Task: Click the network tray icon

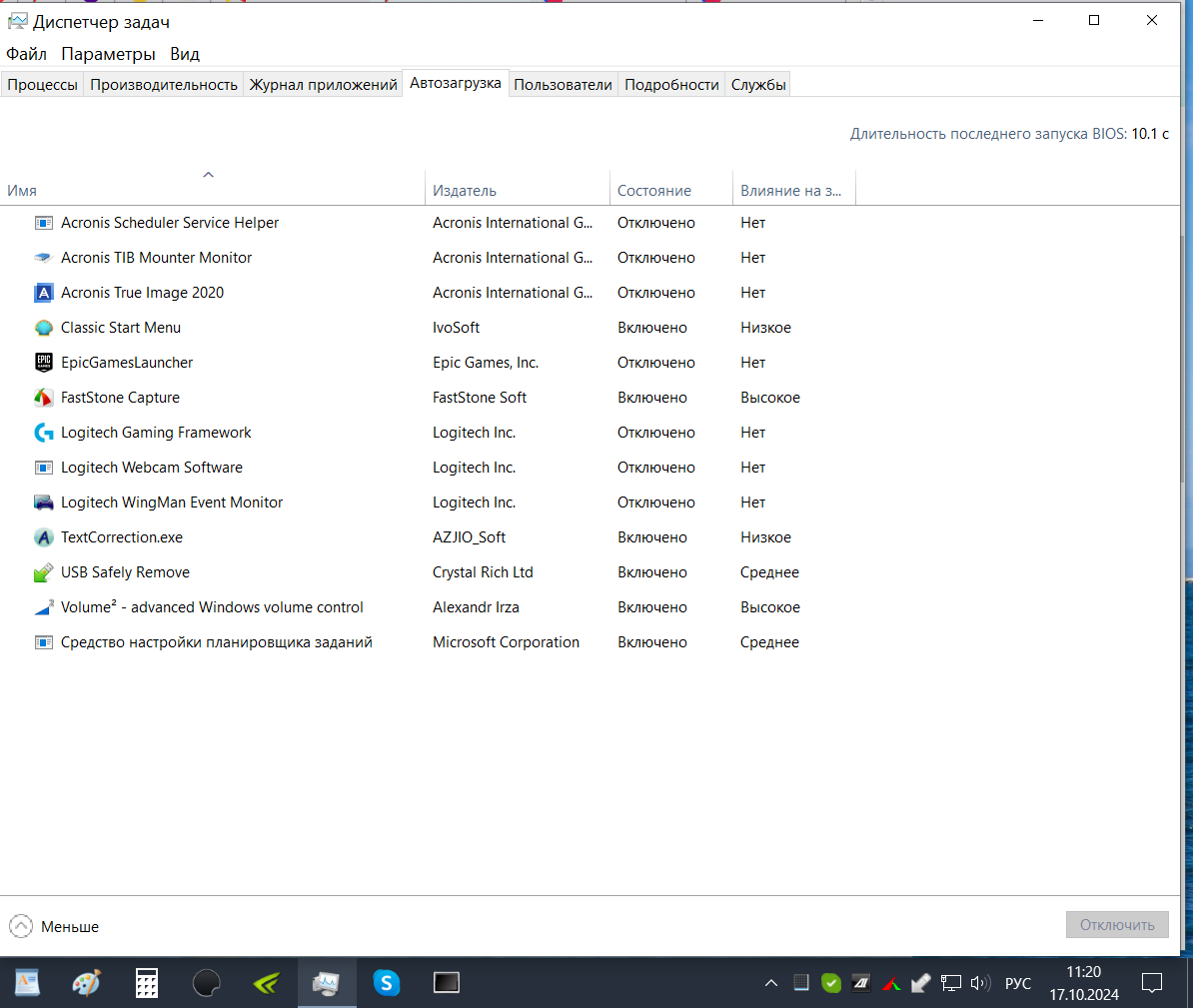Action: point(951,984)
